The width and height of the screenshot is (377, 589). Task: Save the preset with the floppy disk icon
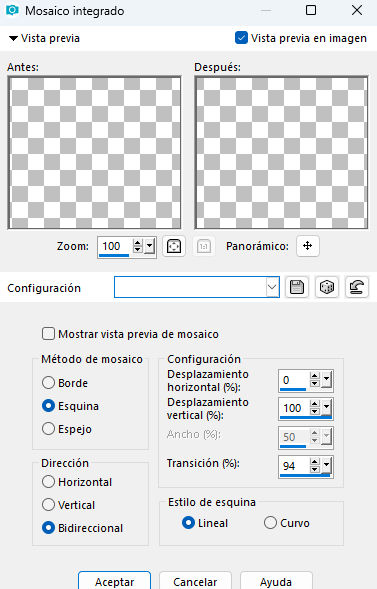coord(297,288)
